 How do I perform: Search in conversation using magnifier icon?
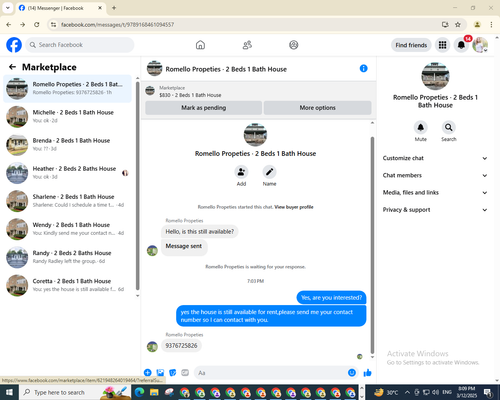point(449,127)
